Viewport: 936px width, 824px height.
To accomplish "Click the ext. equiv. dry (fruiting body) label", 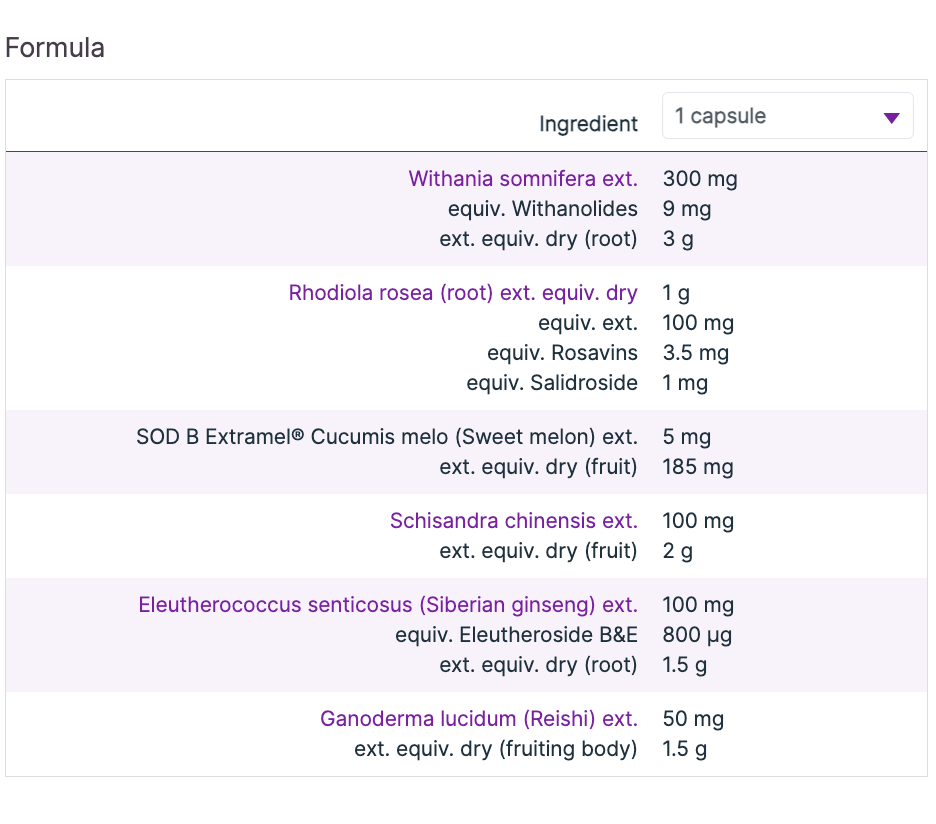I will coord(495,749).
